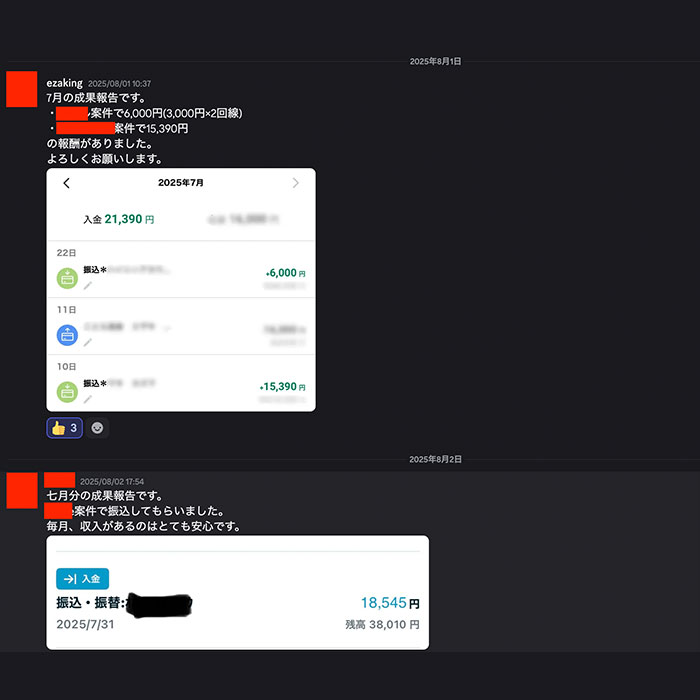The width and height of the screenshot is (700, 700).
Task: Open the +6,000円 transaction entry
Action: [x=181, y=270]
